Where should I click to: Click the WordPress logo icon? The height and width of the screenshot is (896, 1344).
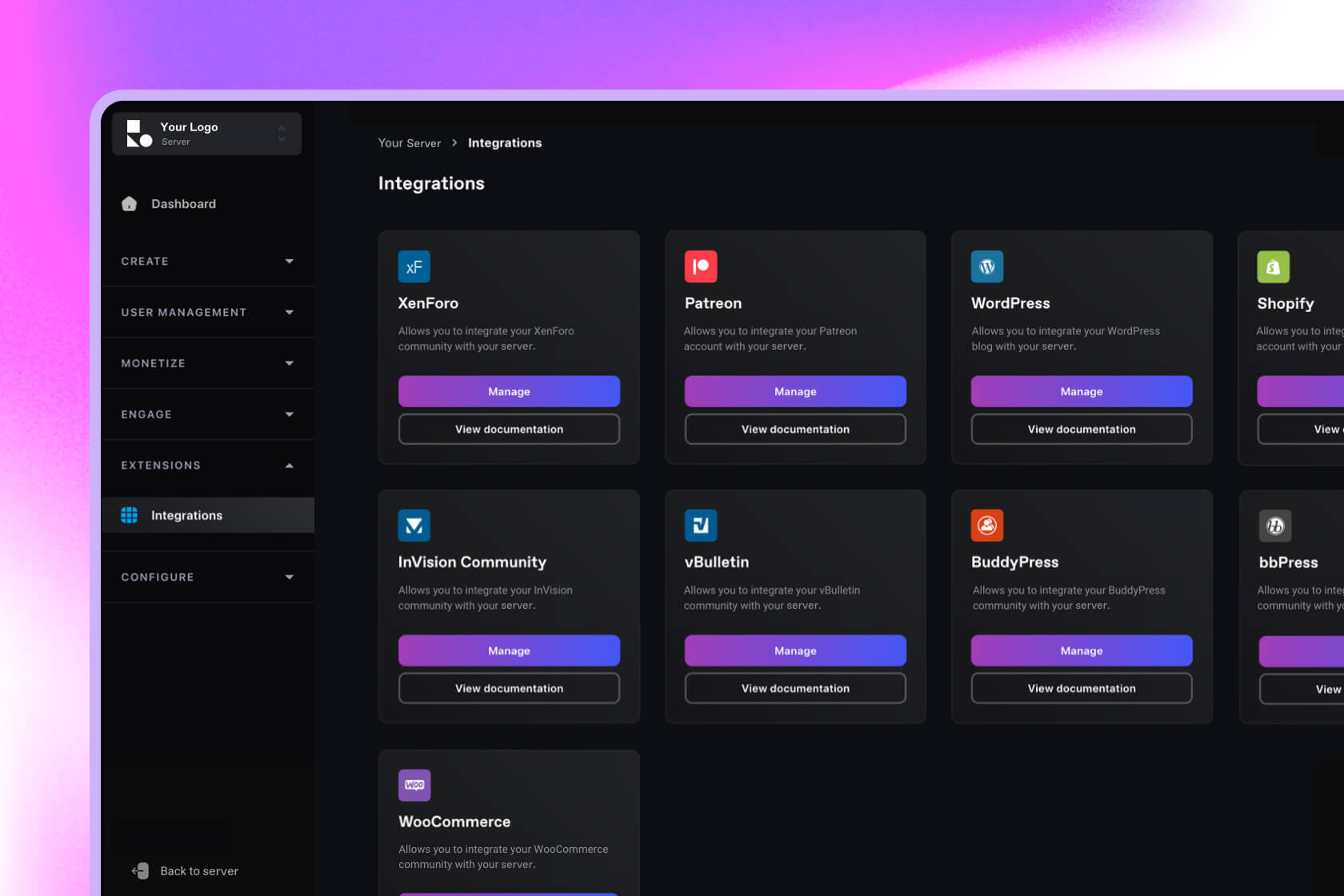pos(987,266)
